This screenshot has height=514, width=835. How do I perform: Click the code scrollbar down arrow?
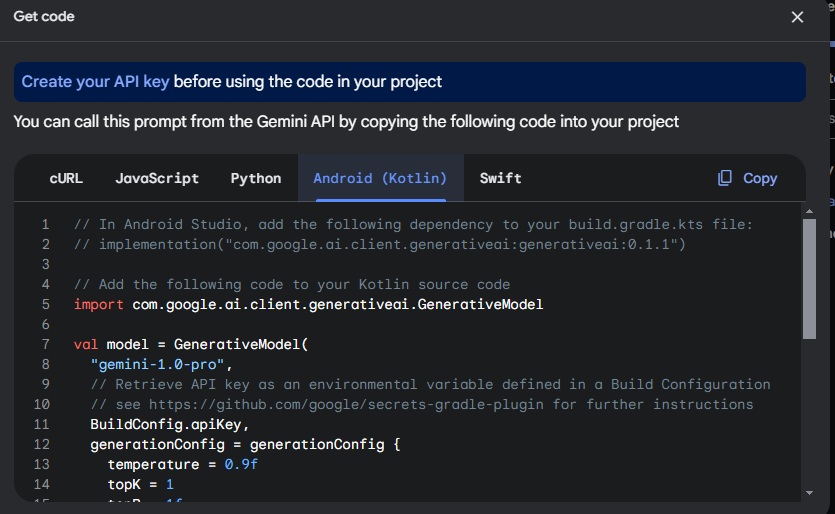(809, 493)
